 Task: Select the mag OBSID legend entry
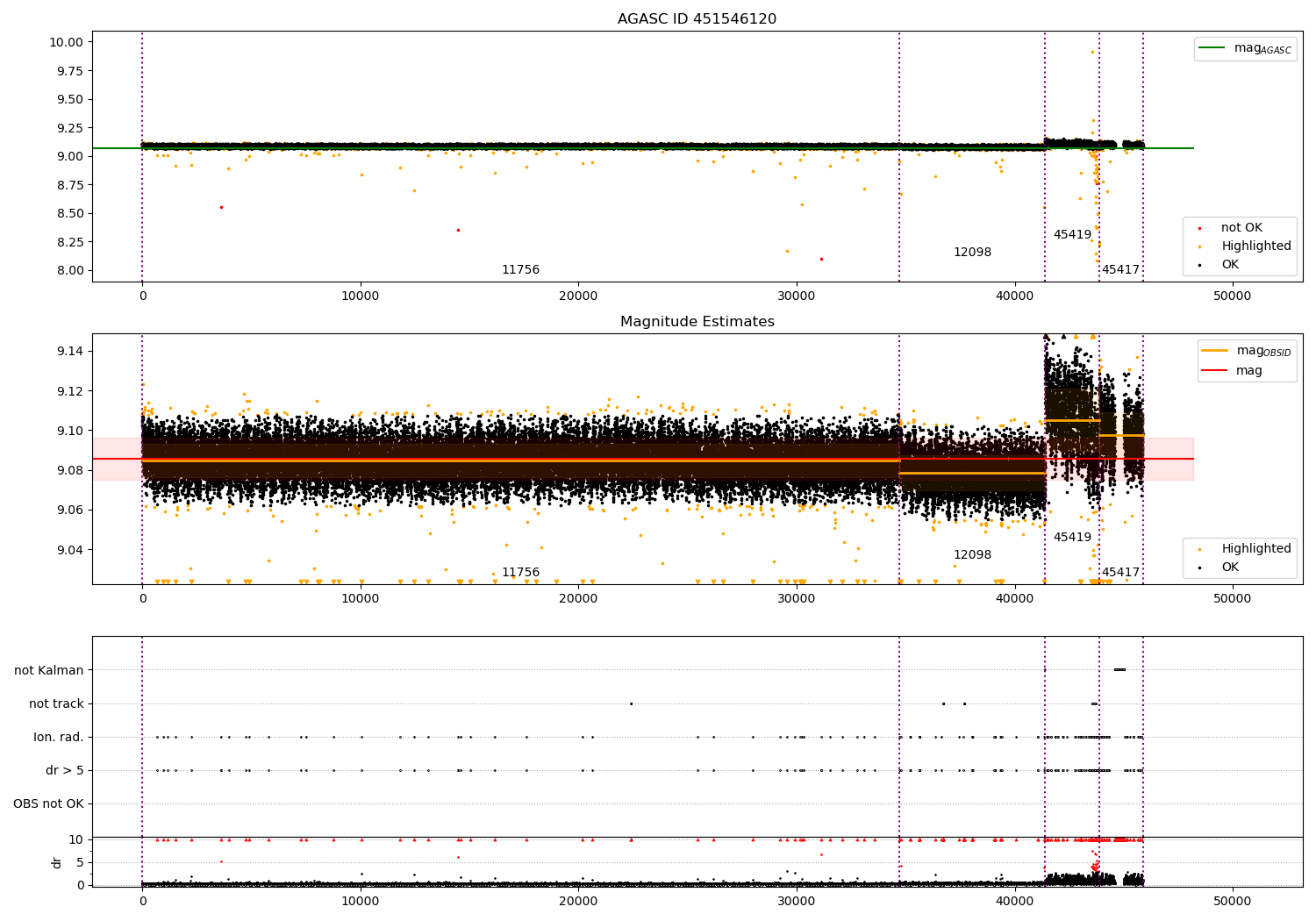(1247, 351)
